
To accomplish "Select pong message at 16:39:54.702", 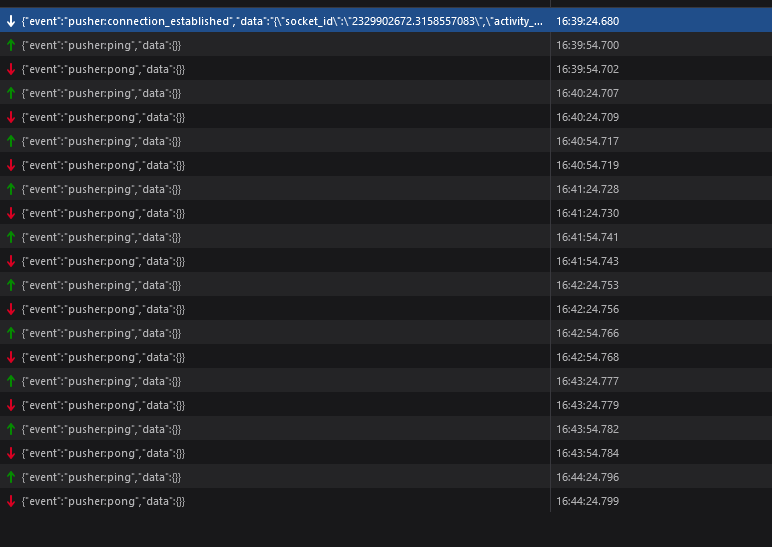I will click(386, 69).
